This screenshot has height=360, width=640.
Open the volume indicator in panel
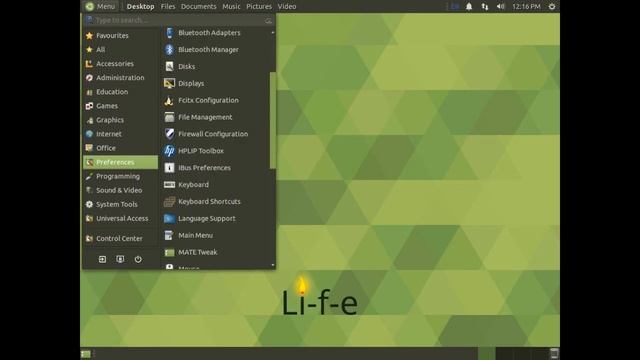point(500,7)
